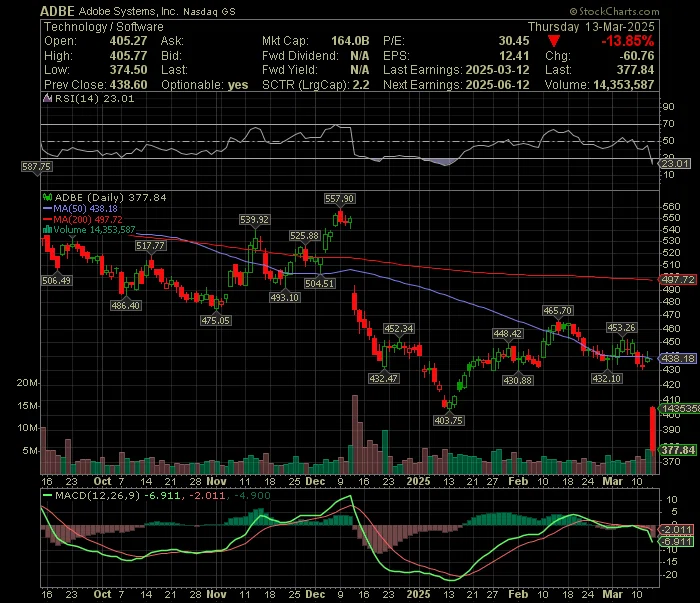The image size is (700, 603).
Task: Click the ADBE ticker symbol title
Action: (57, 11)
